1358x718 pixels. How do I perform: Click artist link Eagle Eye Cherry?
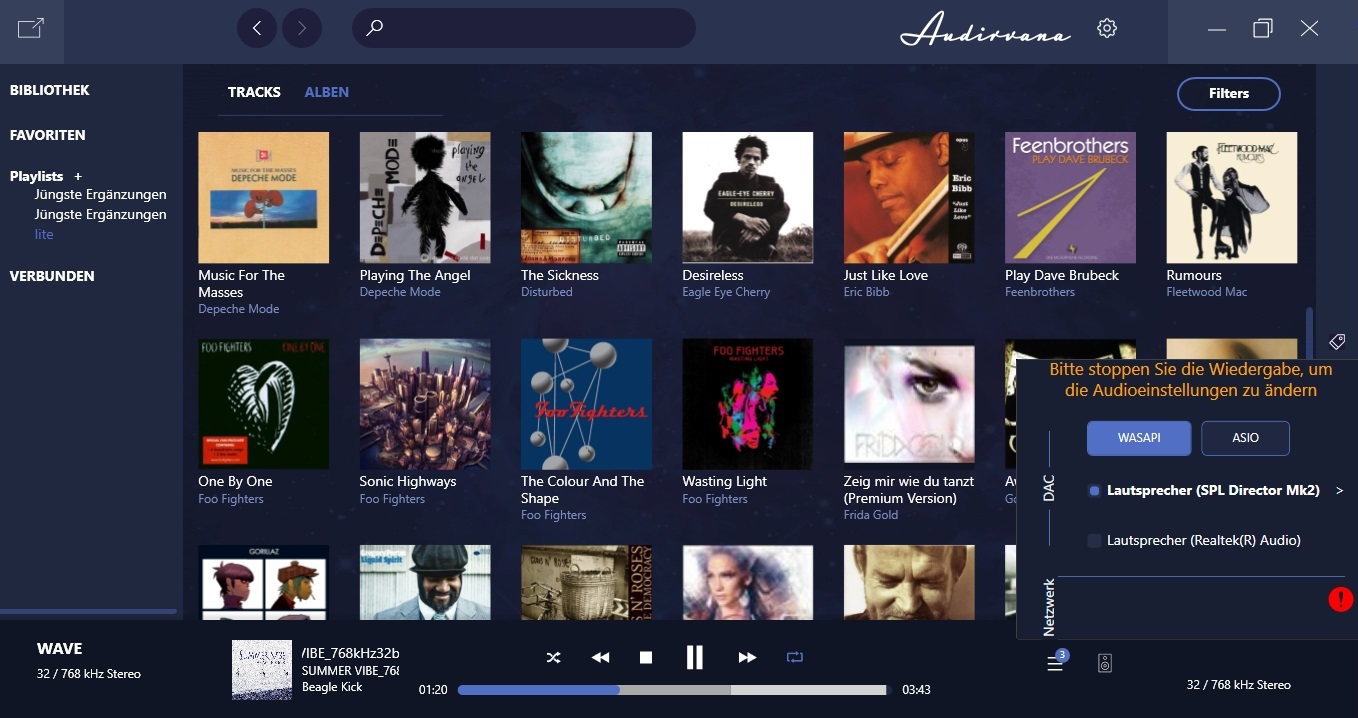(x=726, y=292)
